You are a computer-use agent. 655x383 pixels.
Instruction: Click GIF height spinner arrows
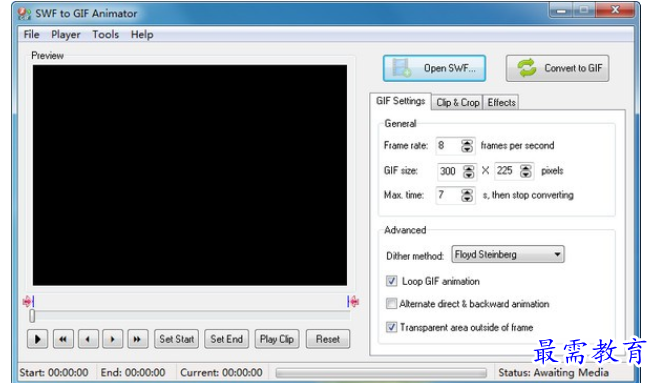click(x=526, y=171)
